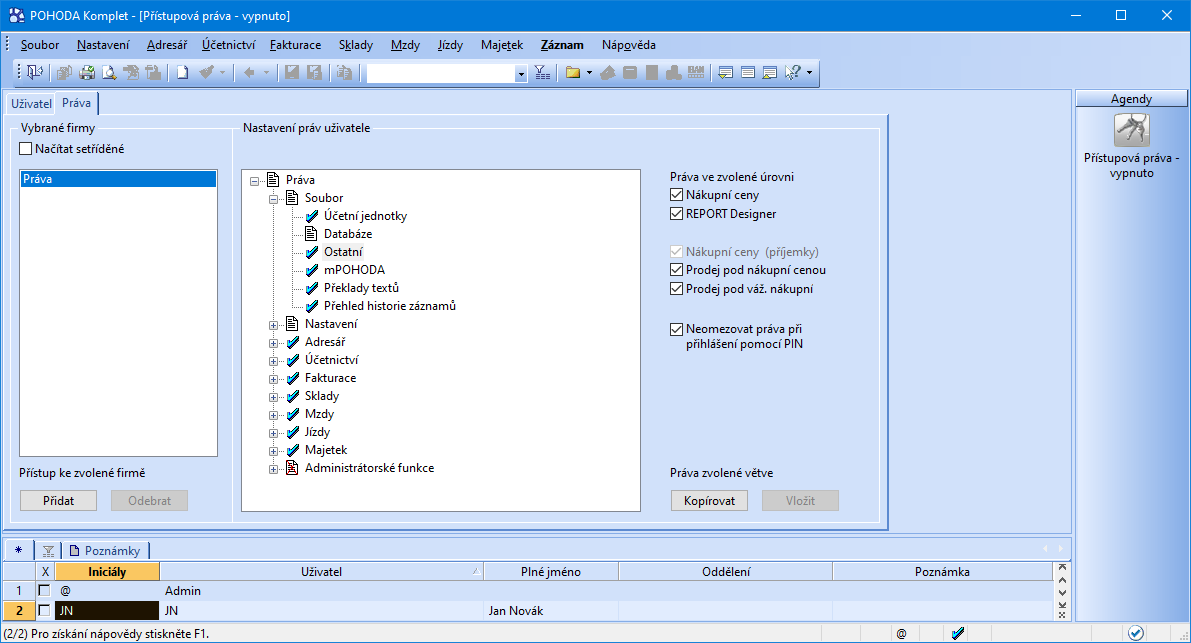1191x643 pixels.
Task: Switch to the Uživatel tab
Action: [x=31, y=104]
